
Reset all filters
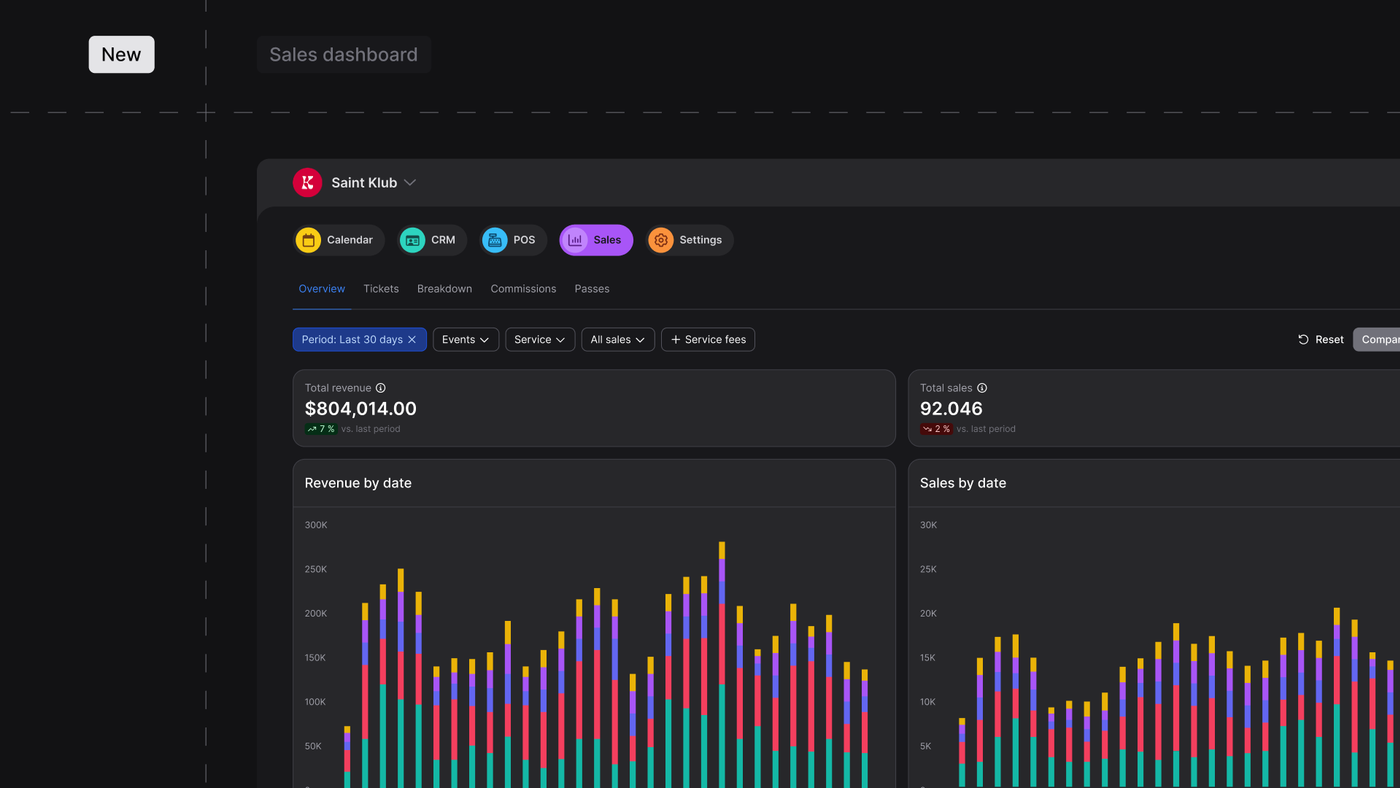pyautogui.click(x=1321, y=340)
